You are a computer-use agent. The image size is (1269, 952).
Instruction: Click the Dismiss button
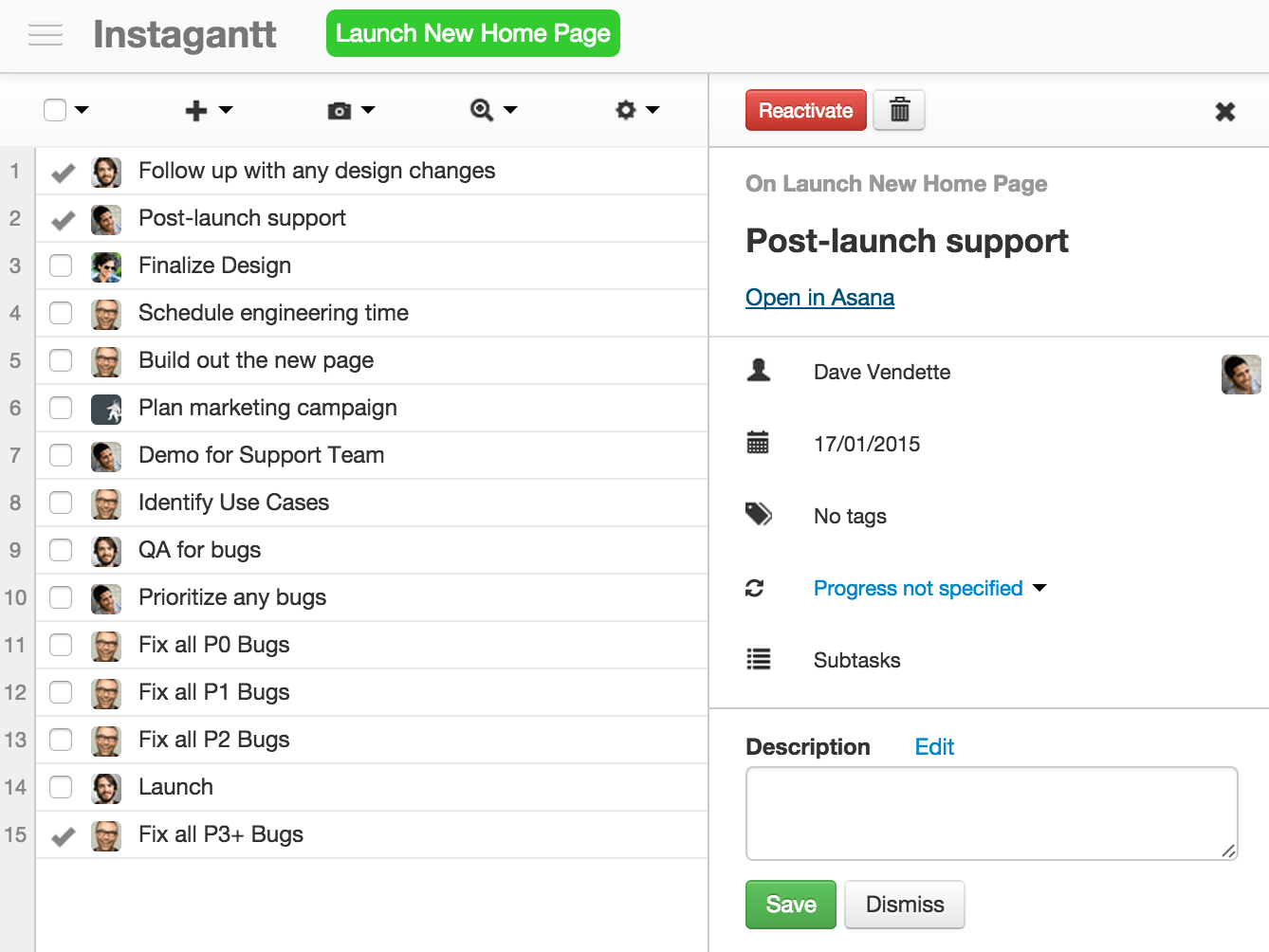(905, 905)
